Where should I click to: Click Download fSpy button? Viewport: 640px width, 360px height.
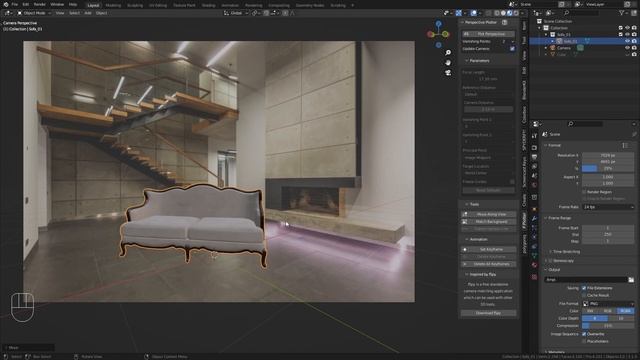(489, 313)
